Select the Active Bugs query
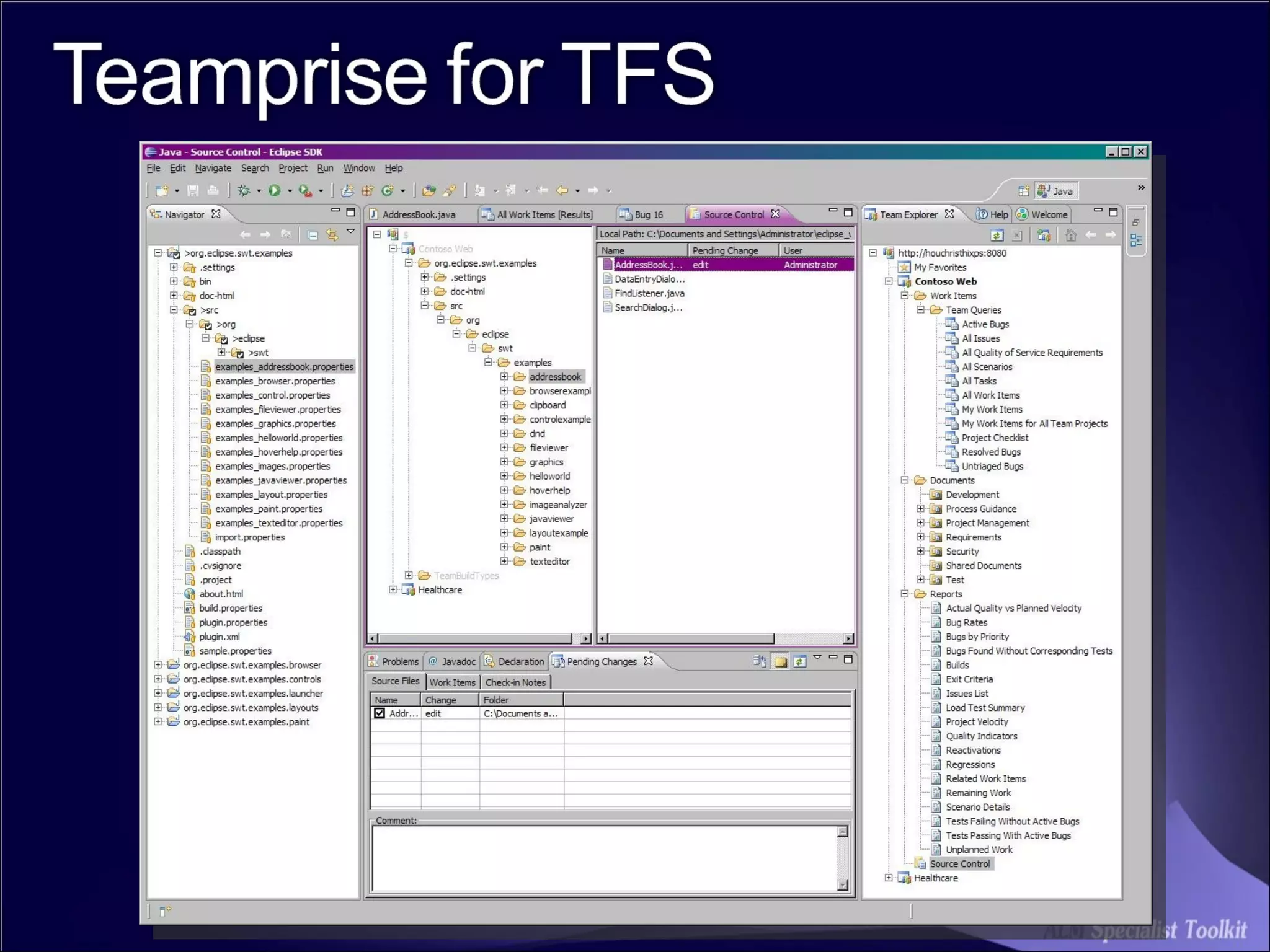The height and width of the screenshot is (952, 1270). click(x=985, y=324)
